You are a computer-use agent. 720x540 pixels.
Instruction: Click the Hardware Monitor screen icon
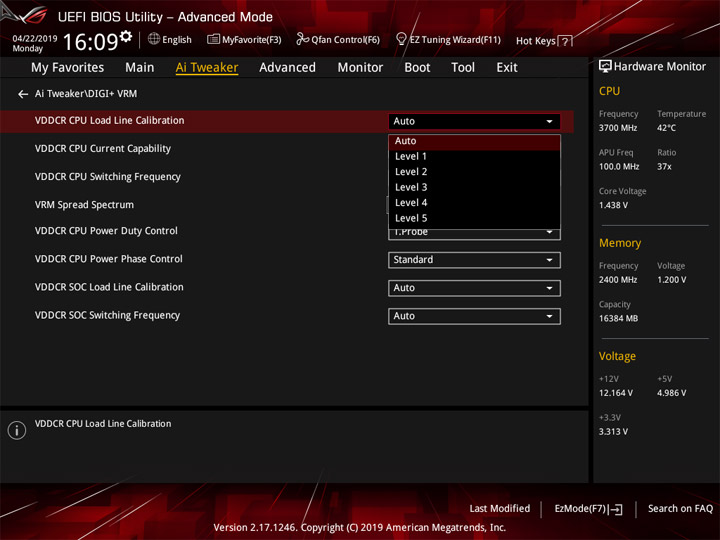(605, 67)
